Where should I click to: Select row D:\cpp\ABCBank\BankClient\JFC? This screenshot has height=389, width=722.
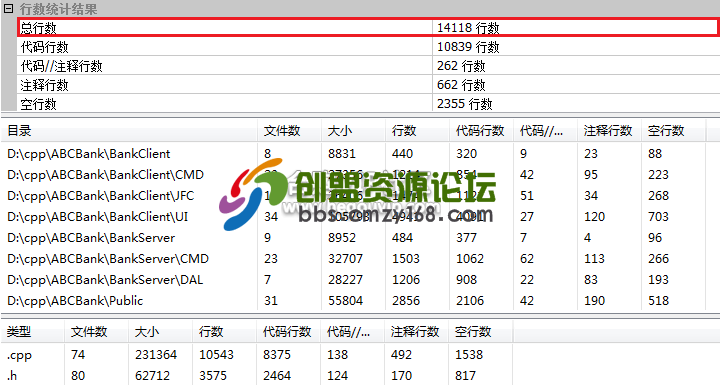[353, 196]
